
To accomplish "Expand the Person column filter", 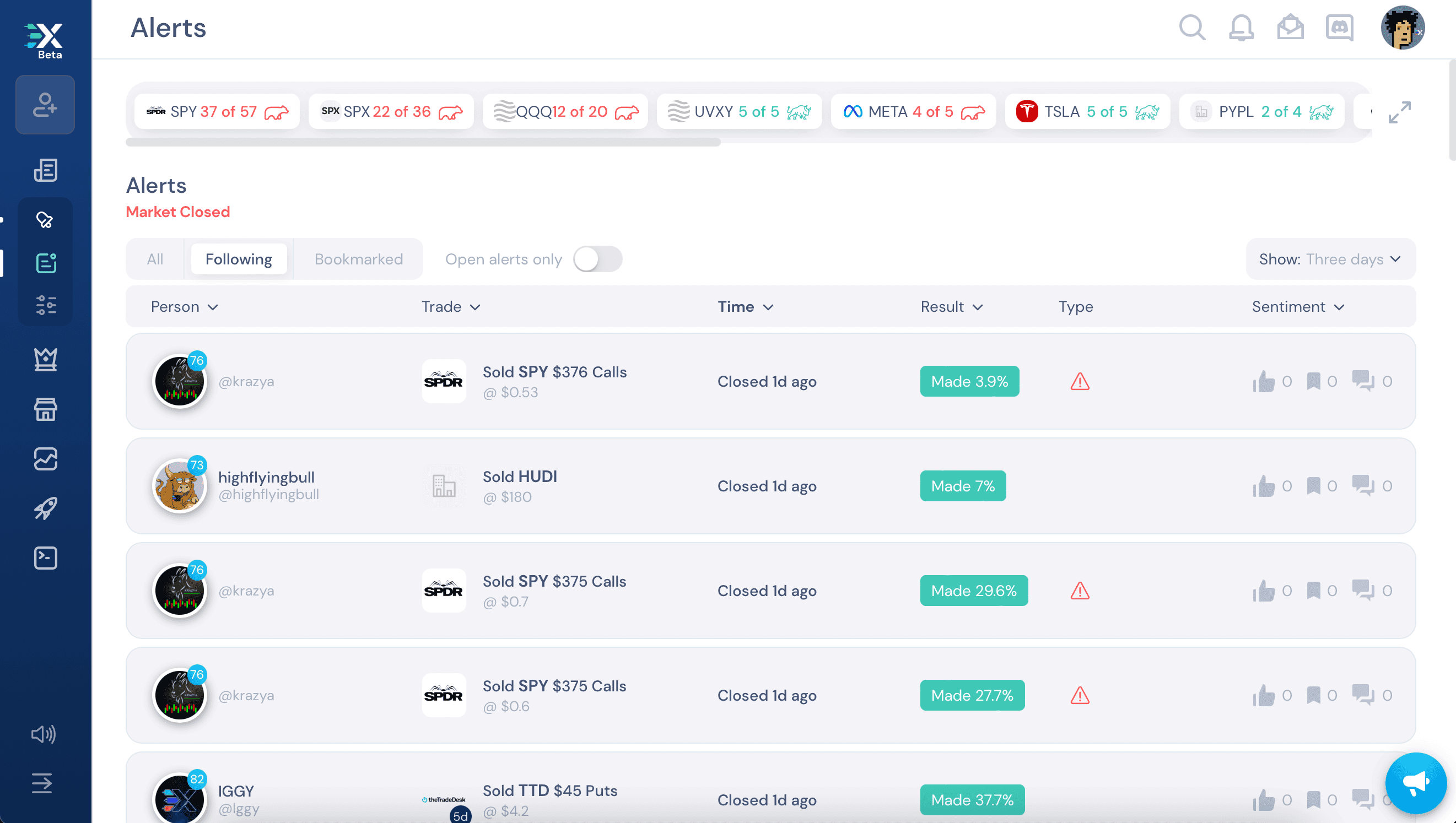I will (184, 307).
